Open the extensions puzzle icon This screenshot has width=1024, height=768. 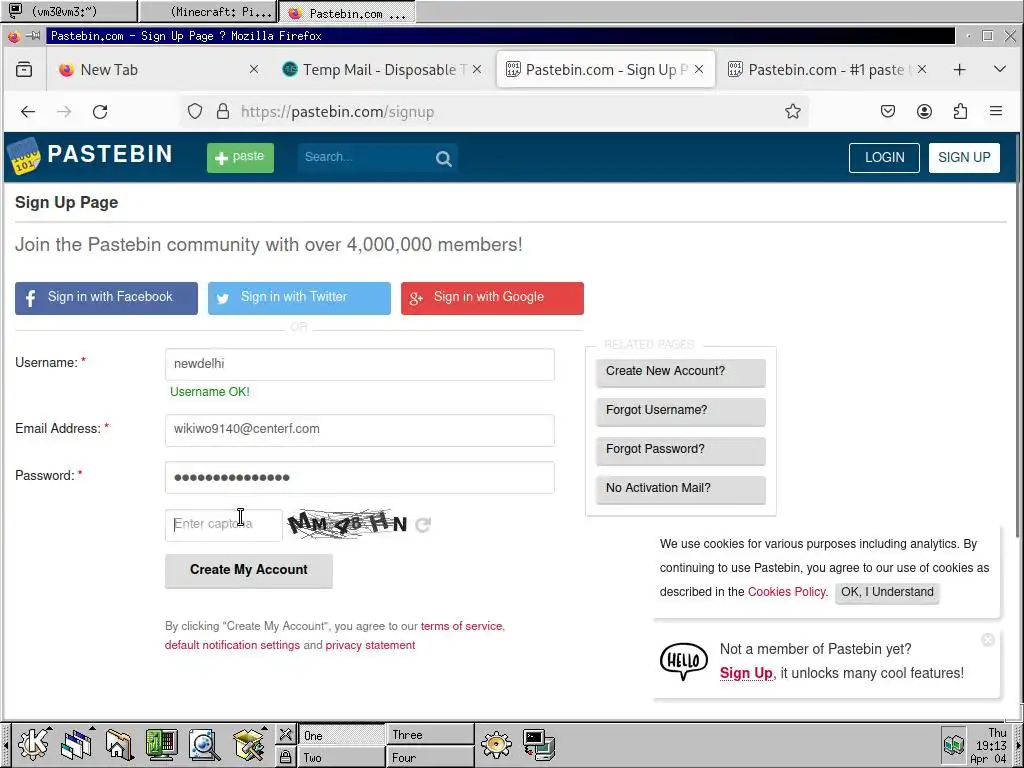(x=960, y=112)
